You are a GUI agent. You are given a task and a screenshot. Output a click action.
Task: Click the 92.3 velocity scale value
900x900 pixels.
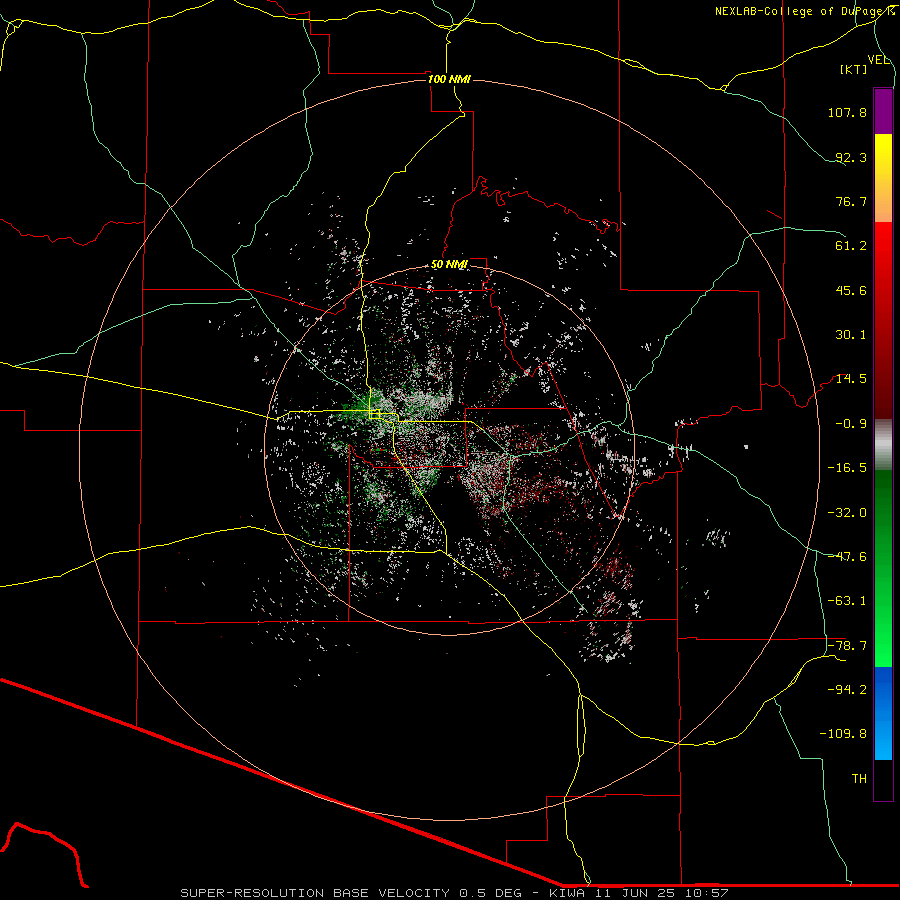pos(851,157)
